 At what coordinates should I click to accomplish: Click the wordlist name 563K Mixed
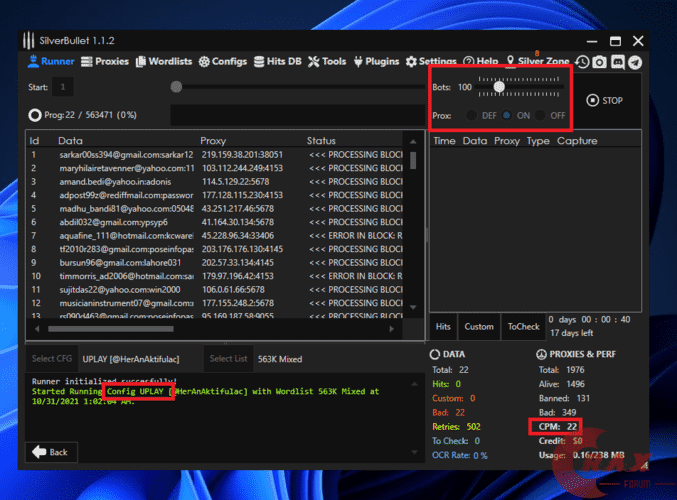click(x=280, y=359)
